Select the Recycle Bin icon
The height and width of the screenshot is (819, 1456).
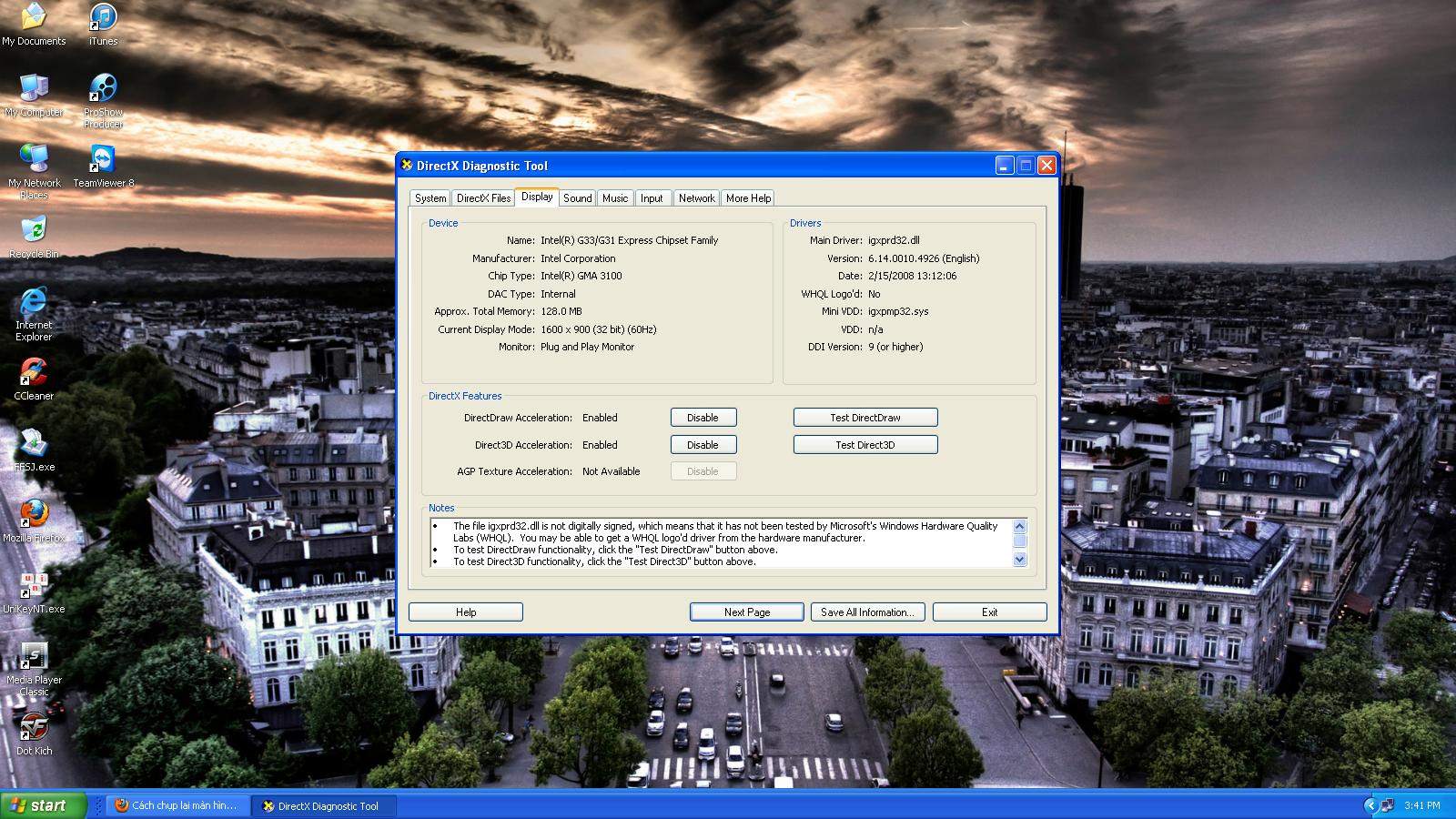(x=34, y=231)
